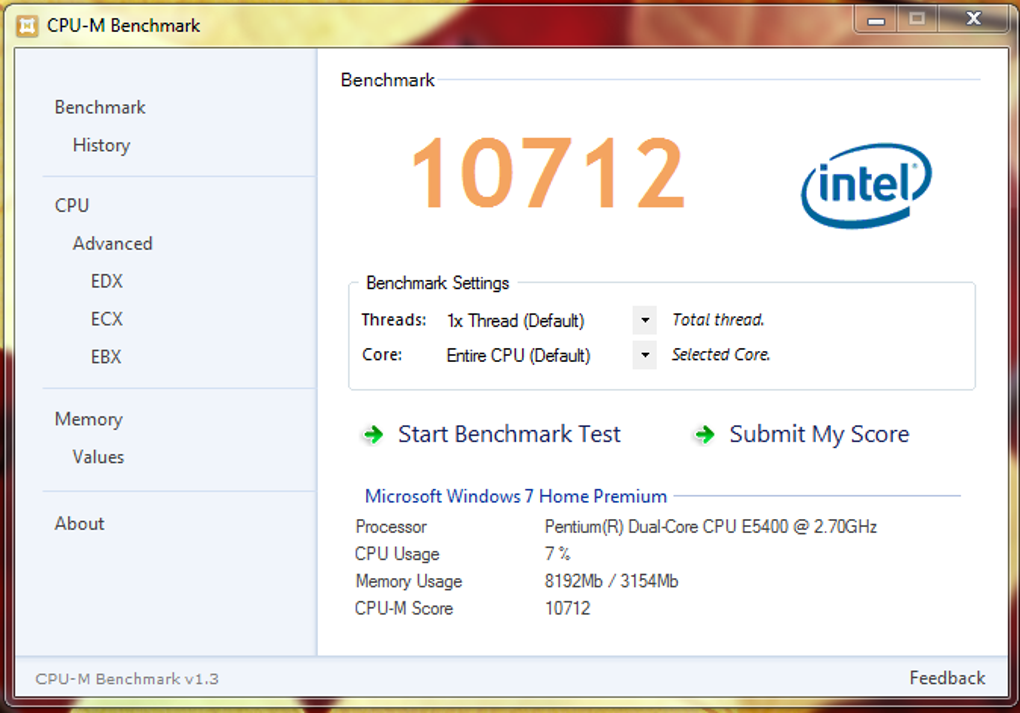Show the EDX register page
1020x713 pixels.
(107, 281)
